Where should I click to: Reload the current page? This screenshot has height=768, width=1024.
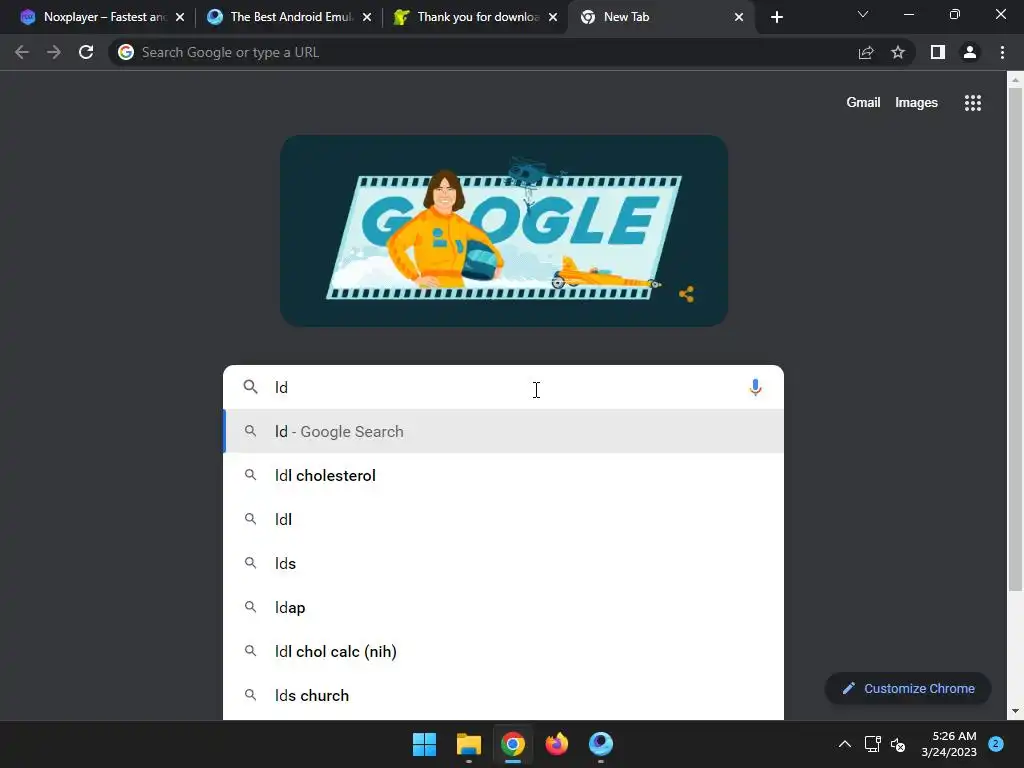pyautogui.click(x=86, y=52)
